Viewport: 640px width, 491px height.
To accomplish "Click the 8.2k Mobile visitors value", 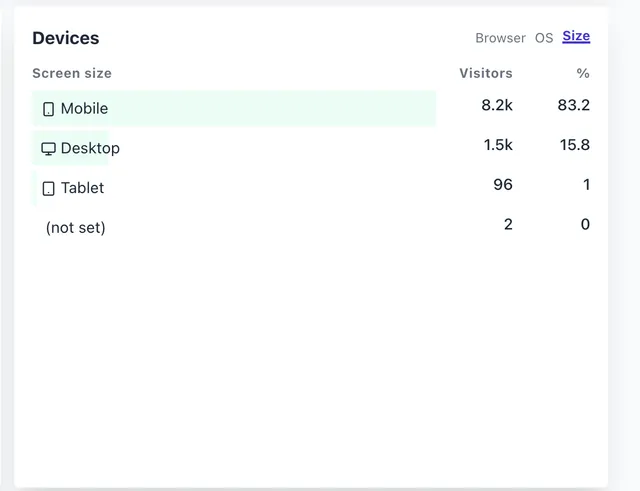I will (497, 105).
